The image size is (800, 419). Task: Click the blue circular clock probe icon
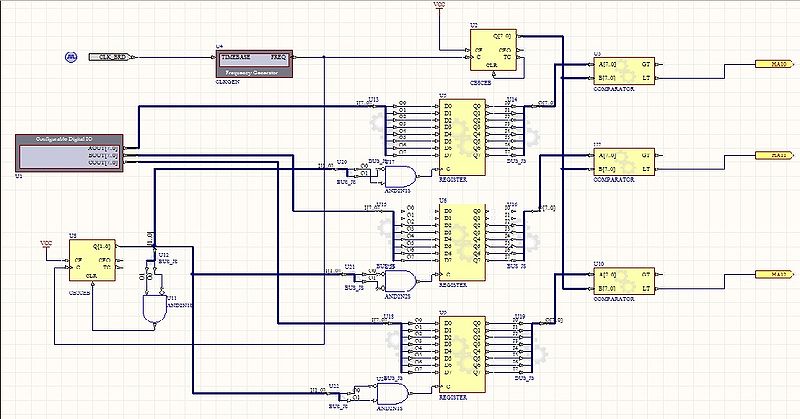(71, 56)
